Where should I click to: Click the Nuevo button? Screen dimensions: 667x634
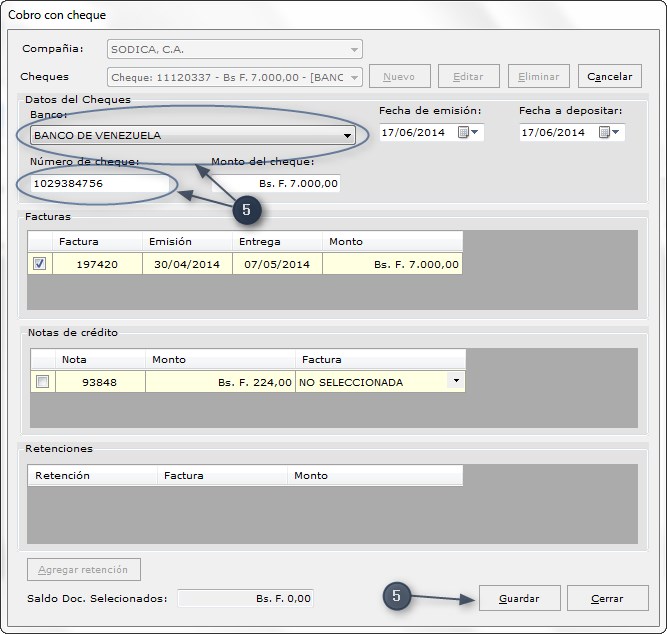(x=399, y=77)
